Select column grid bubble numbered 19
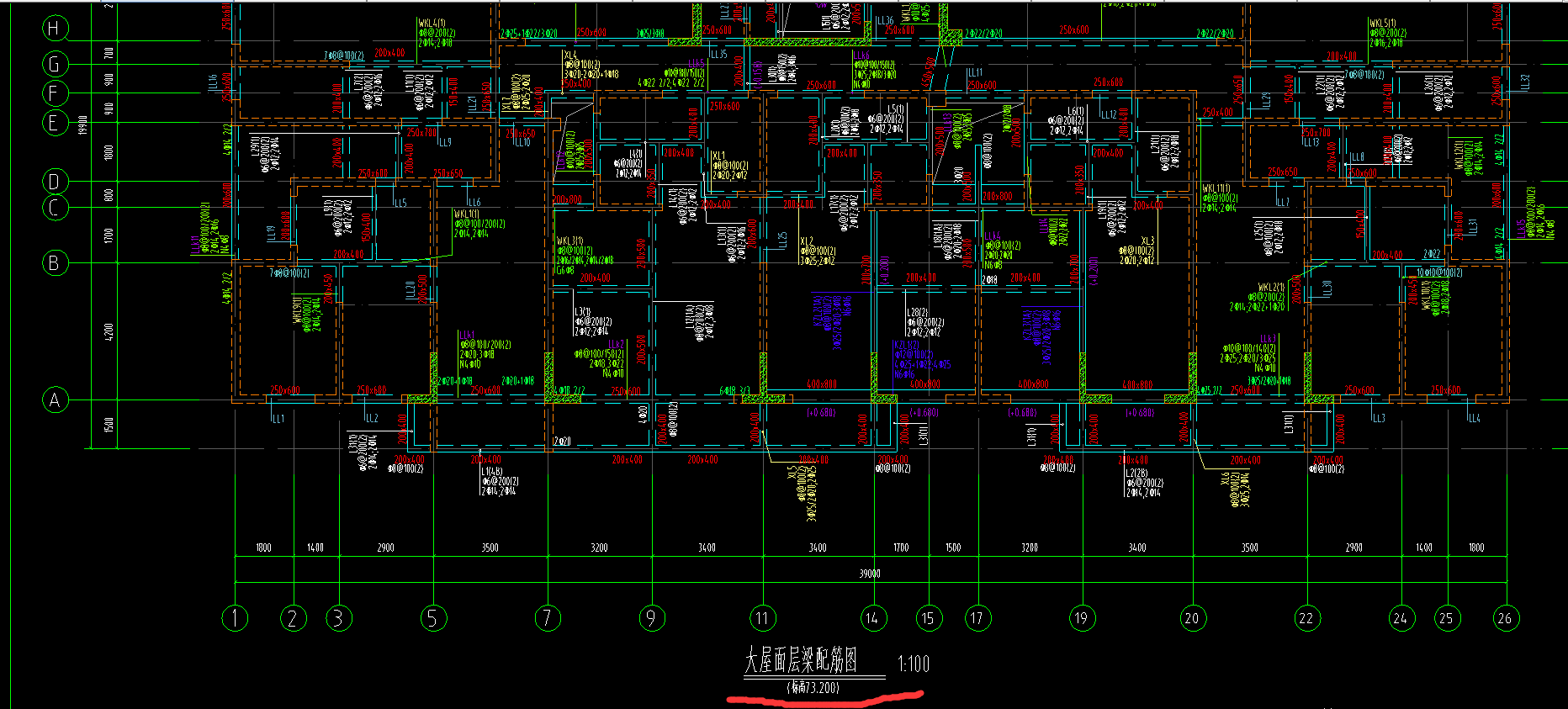This screenshot has width=1568, height=709. click(x=1082, y=618)
